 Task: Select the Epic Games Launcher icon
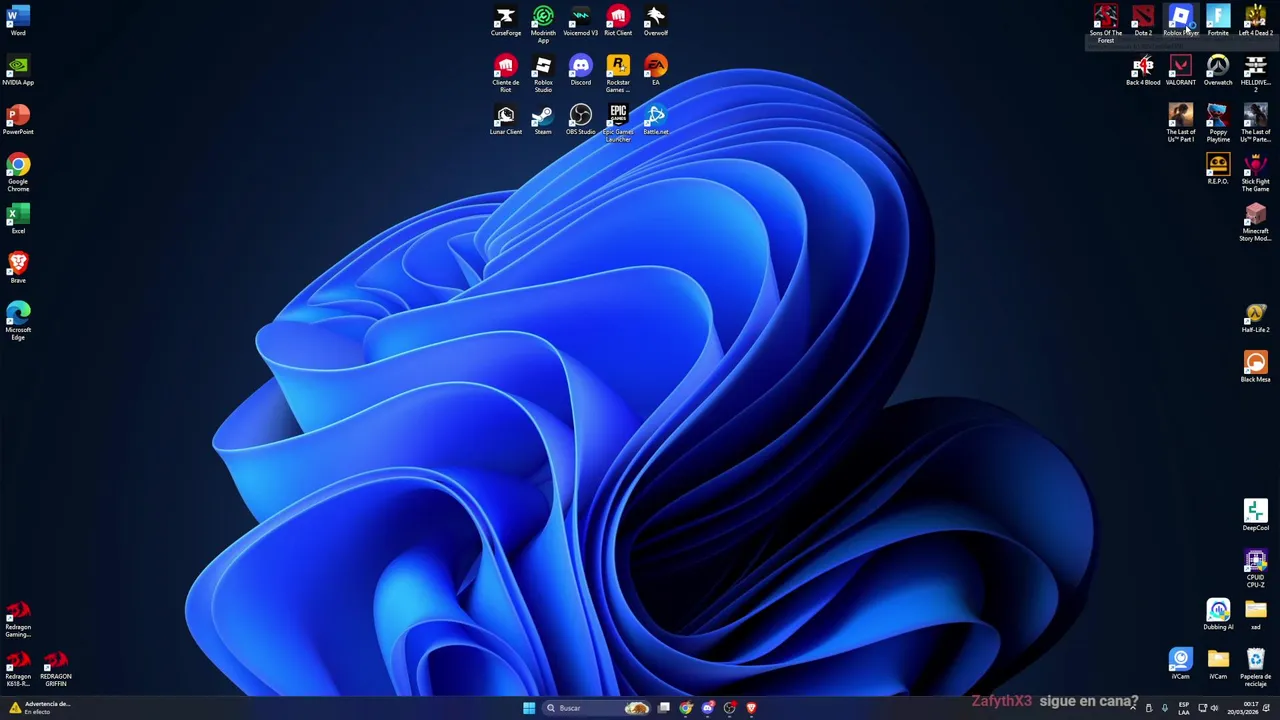click(618, 124)
